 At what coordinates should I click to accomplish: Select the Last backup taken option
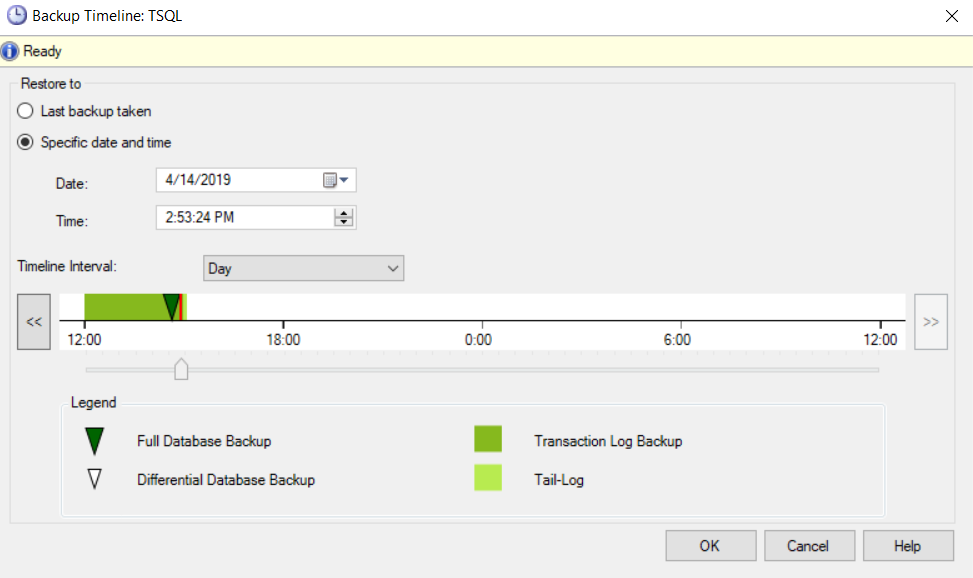click(x=24, y=111)
